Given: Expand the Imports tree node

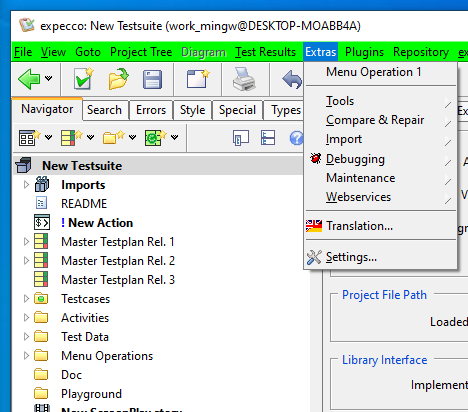Looking at the screenshot, I should [x=26, y=185].
